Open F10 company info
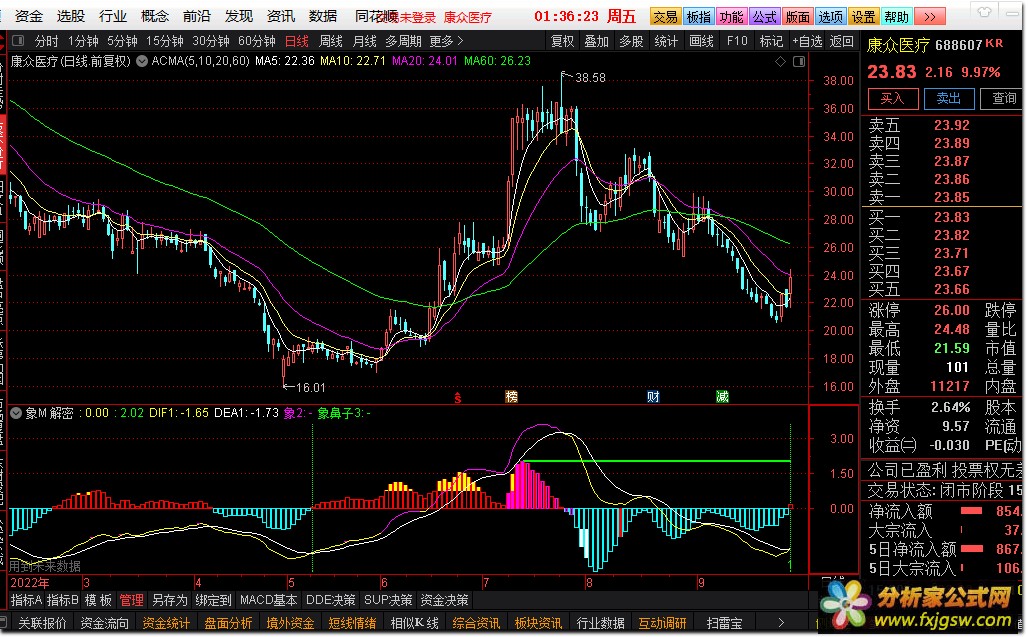1028x637 pixels. click(737, 41)
